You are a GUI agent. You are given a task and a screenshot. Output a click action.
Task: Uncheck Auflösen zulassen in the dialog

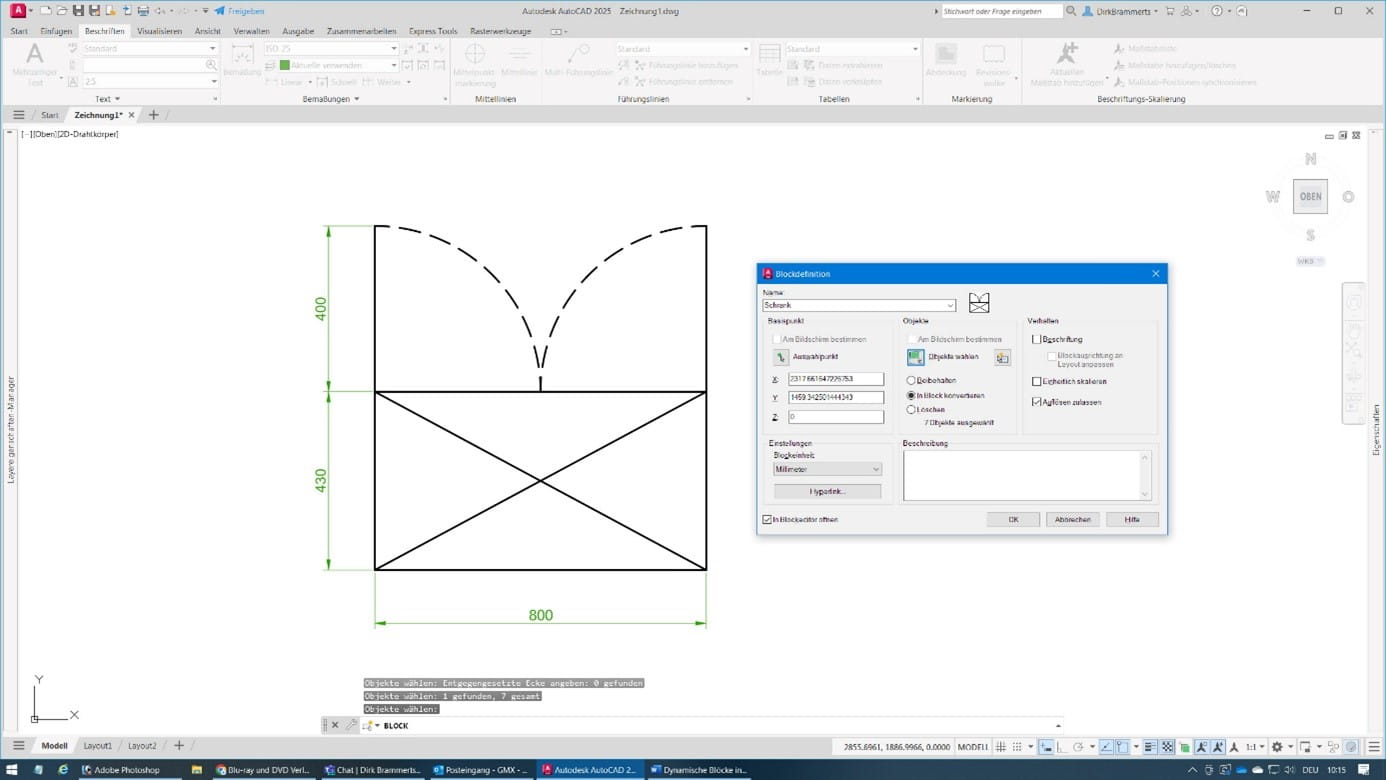tap(1036, 401)
